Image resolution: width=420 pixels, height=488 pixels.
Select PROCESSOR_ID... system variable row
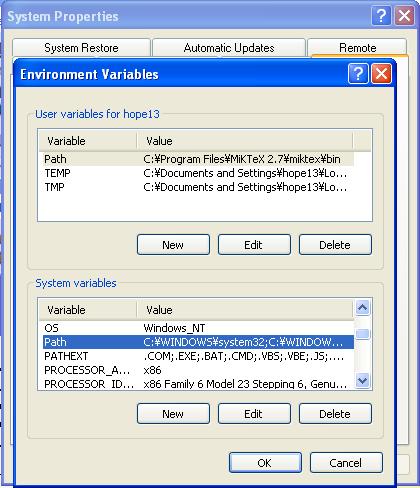click(198, 384)
